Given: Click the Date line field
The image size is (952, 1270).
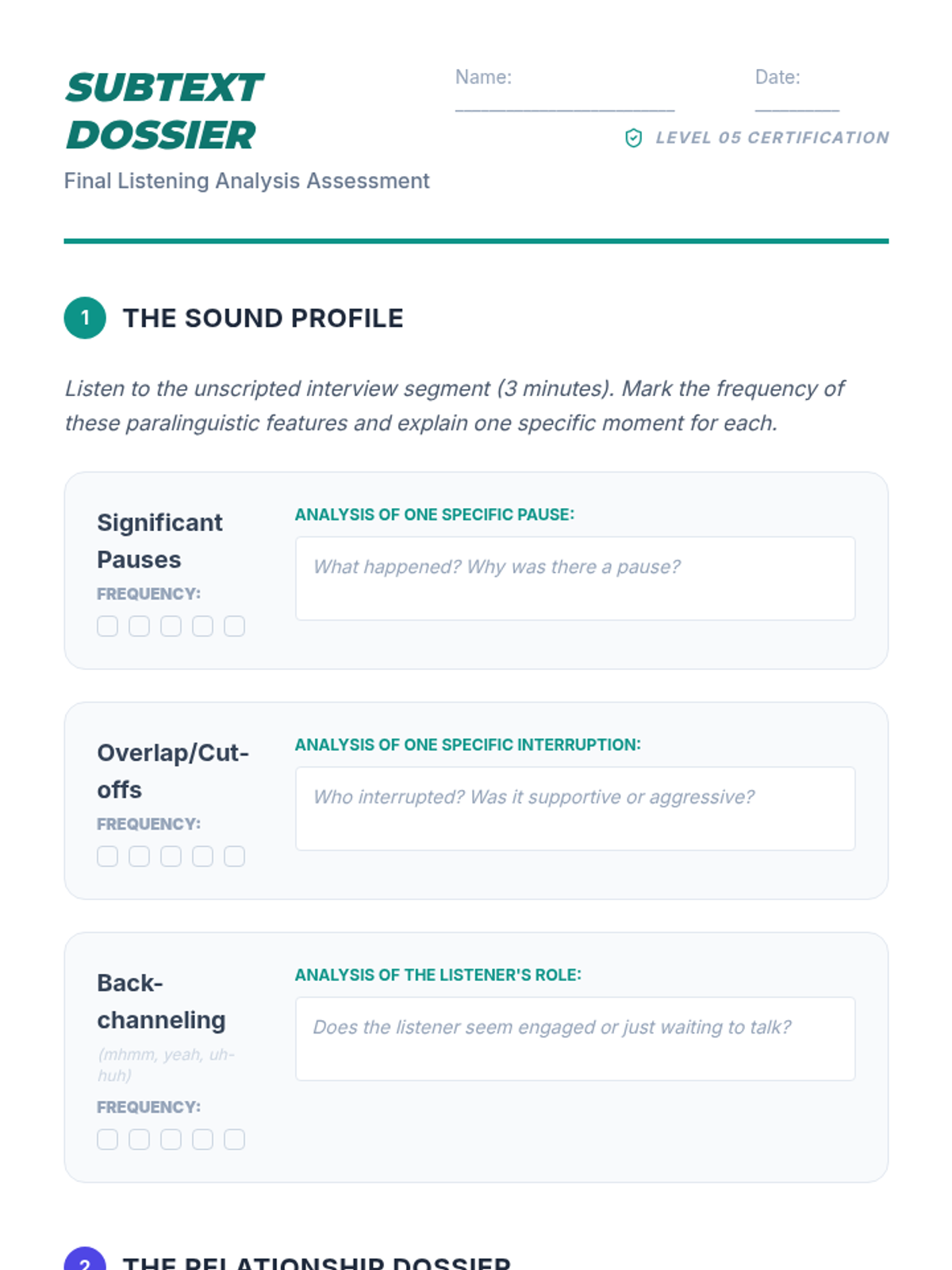Looking at the screenshot, I should (797, 102).
